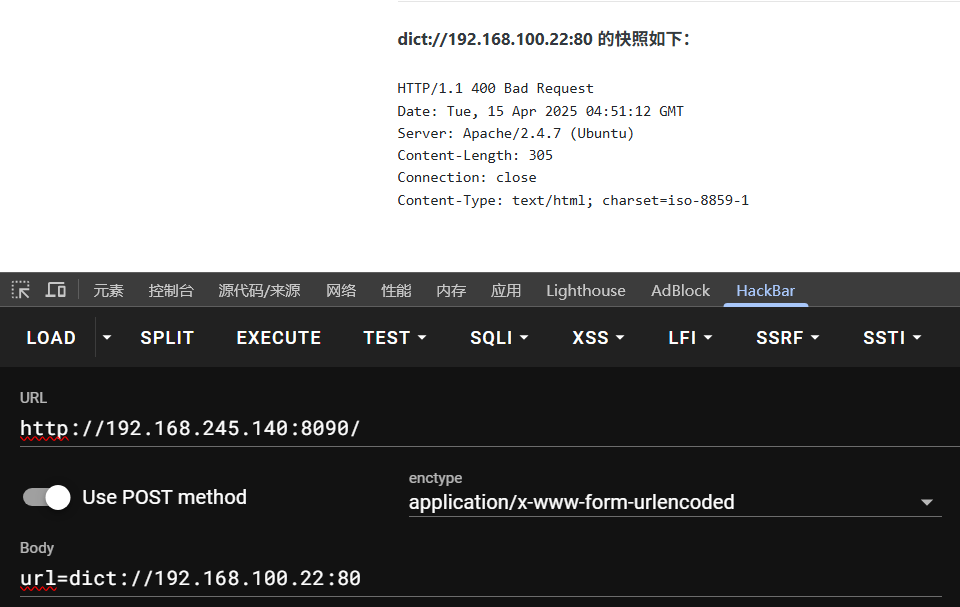This screenshot has width=960, height=607.
Task: Select the Lighthouse tab
Action: point(585,291)
